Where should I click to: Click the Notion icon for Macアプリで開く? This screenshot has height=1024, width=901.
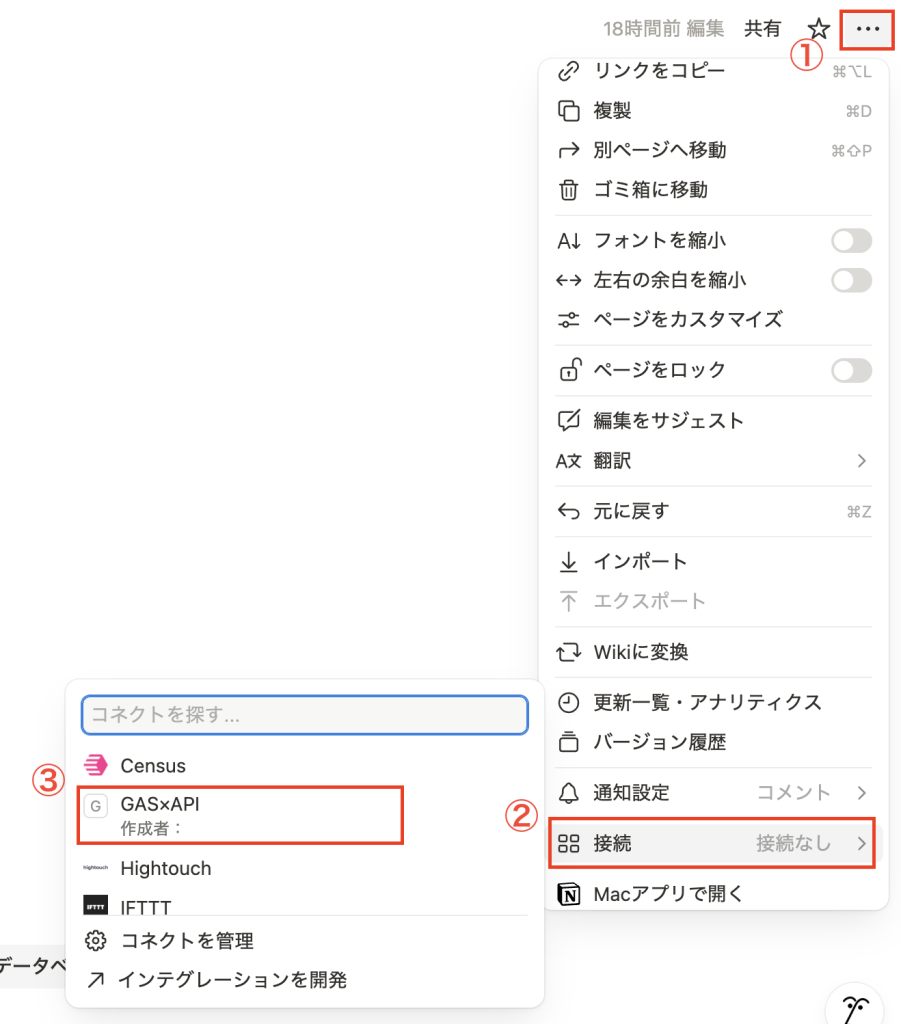pos(568,894)
